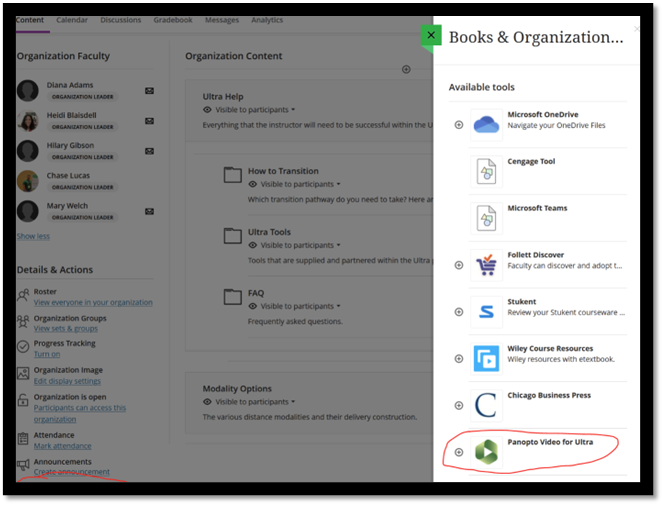This screenshot has width=663, height=505.
Task: Toggle the How to Transition visibility eye
Action: 252,184
